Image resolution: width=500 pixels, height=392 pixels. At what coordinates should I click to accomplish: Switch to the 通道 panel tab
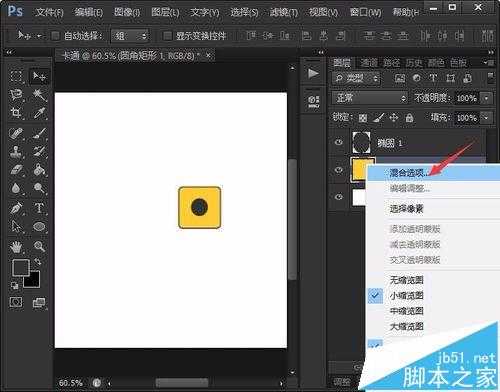pyautogui.click(x=369, y=63)
